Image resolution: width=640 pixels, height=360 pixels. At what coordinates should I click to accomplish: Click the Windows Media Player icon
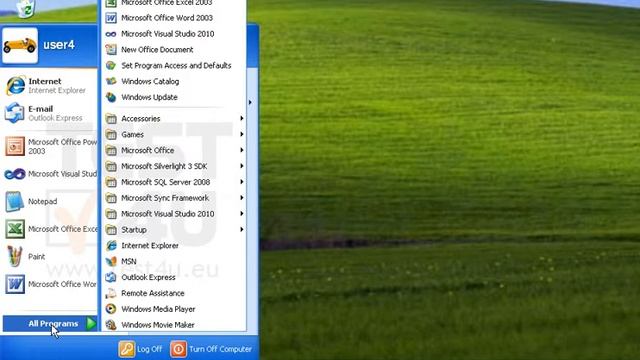111,309
